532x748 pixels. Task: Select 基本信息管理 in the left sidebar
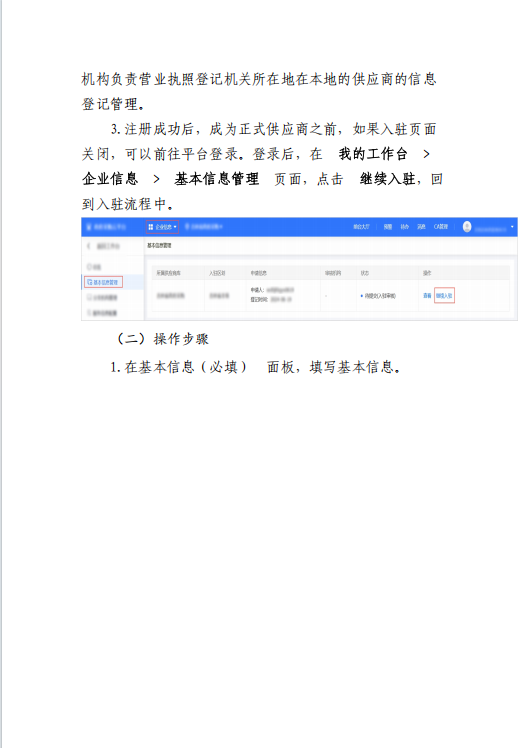pos(104,282)
